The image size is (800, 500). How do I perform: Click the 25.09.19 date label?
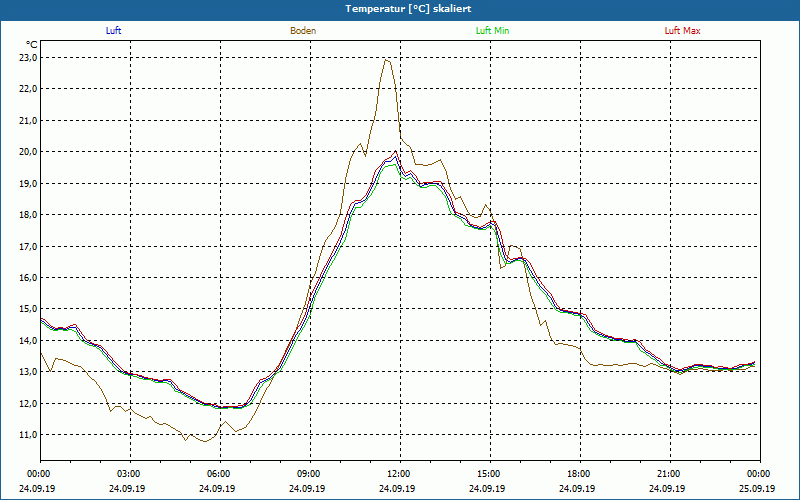(x=757, y=488)
